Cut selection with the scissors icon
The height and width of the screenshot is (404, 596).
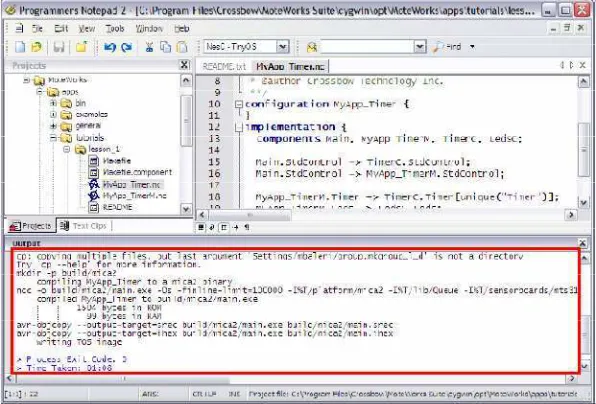tap(149, 47)
